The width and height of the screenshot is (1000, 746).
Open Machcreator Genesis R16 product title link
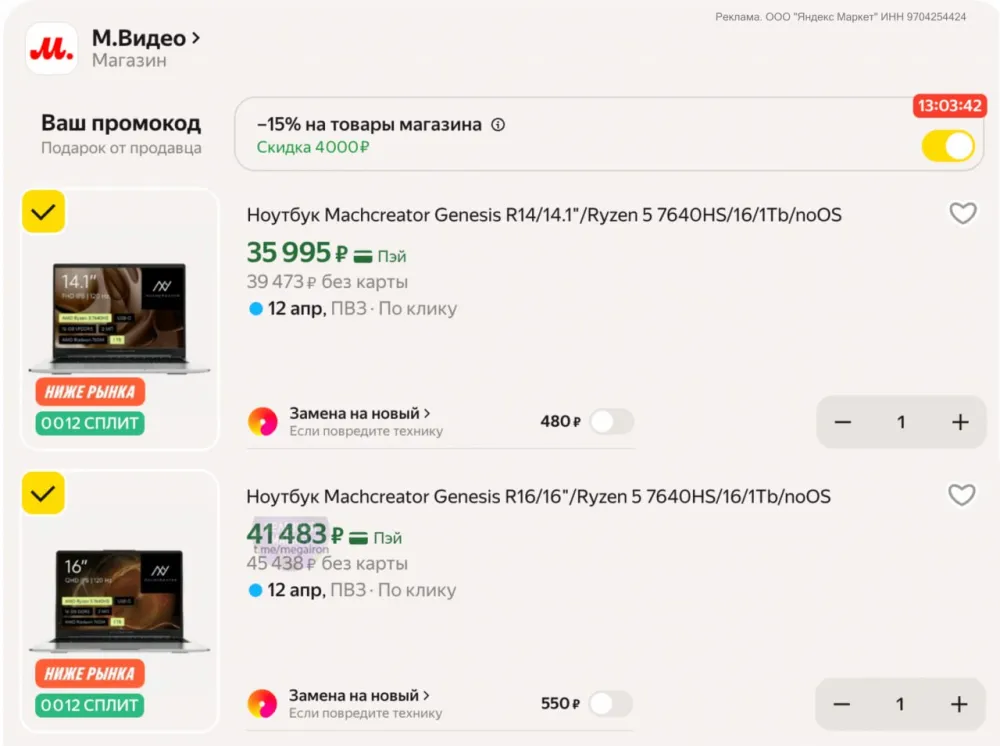(x=538, y=497)
